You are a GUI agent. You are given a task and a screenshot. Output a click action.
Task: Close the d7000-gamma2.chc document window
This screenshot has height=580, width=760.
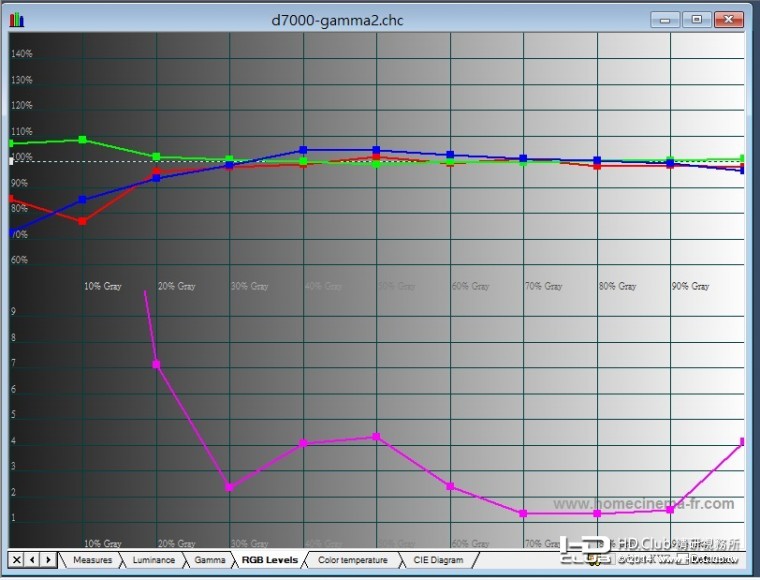tap(729, 19)
